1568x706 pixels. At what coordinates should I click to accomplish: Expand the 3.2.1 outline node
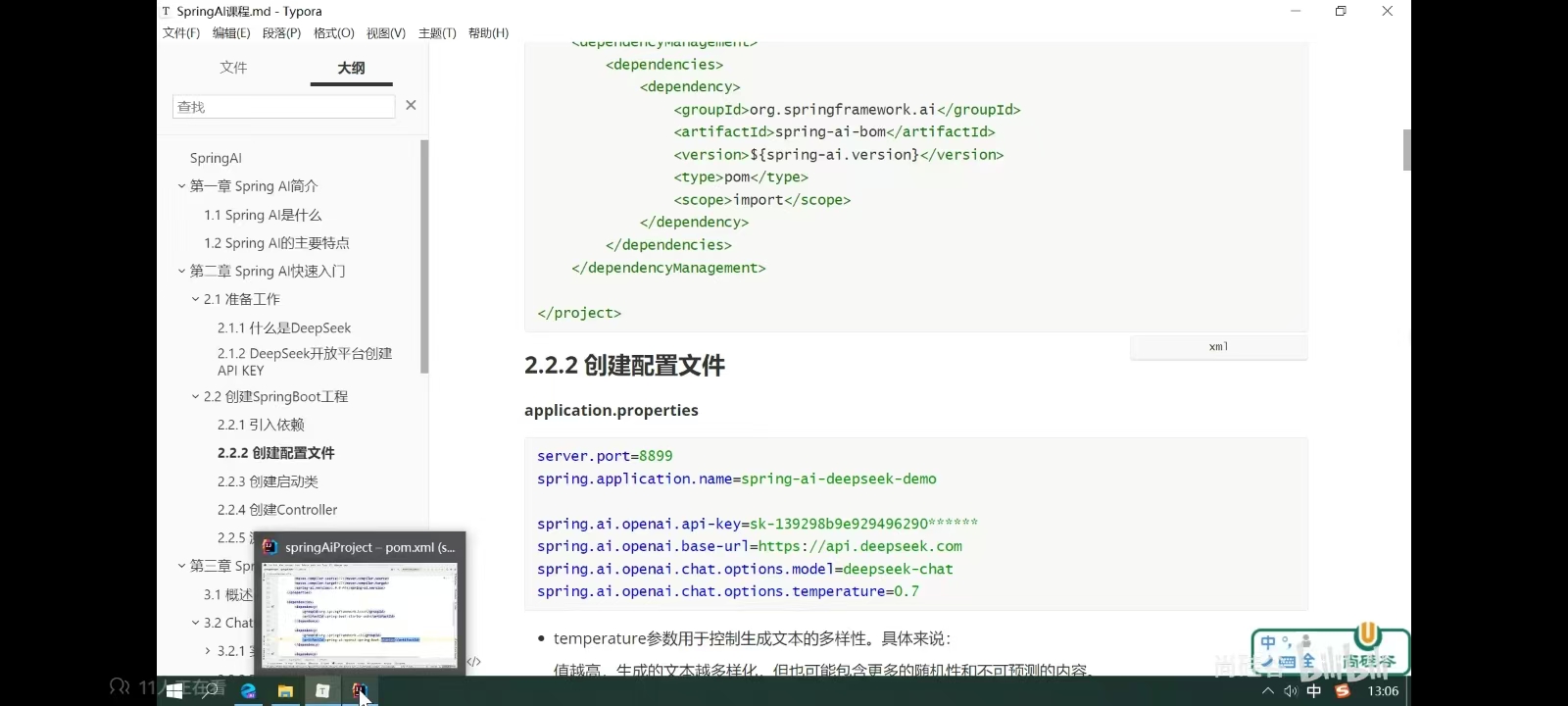208,651
